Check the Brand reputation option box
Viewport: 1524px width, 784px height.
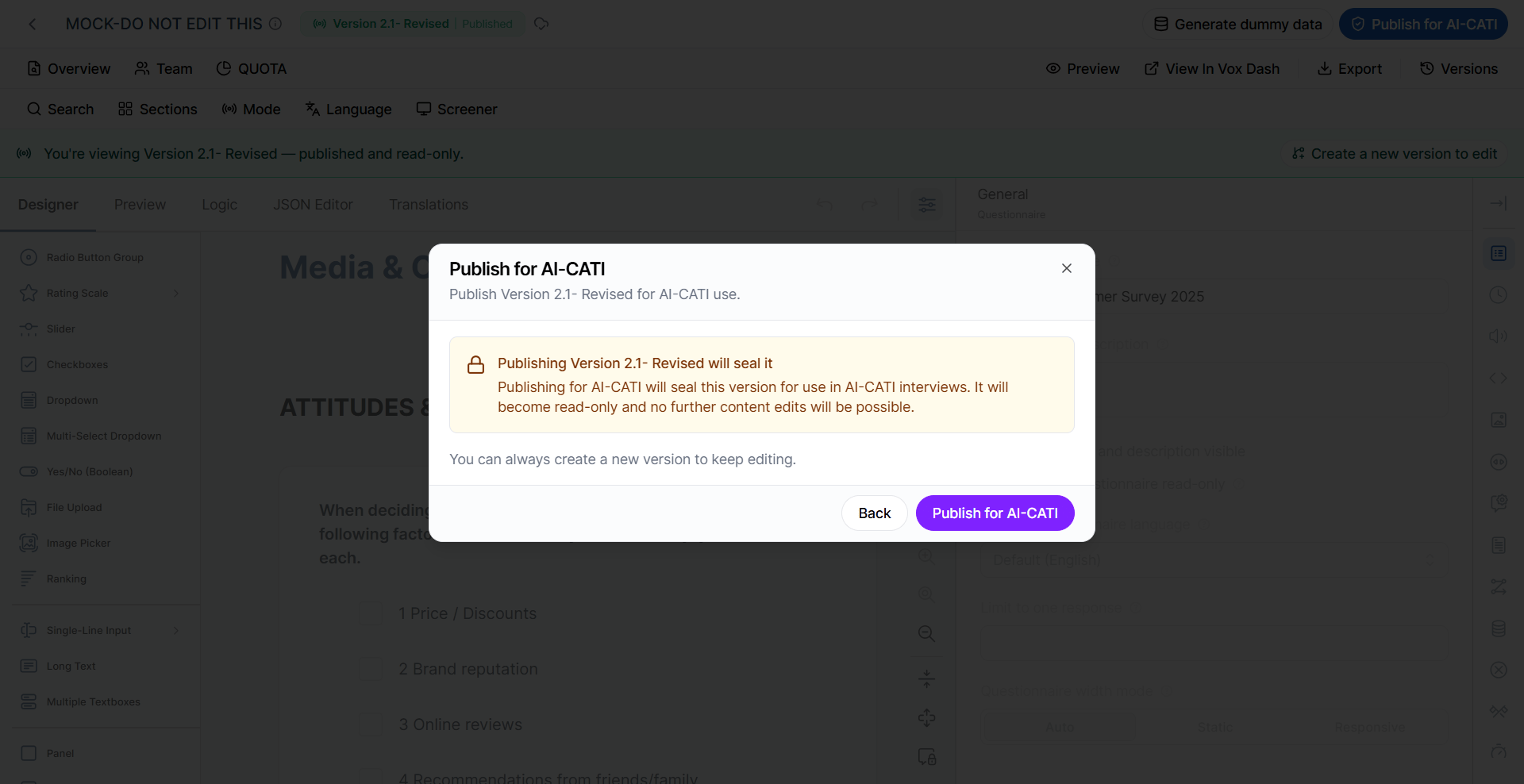coord(371,669)
